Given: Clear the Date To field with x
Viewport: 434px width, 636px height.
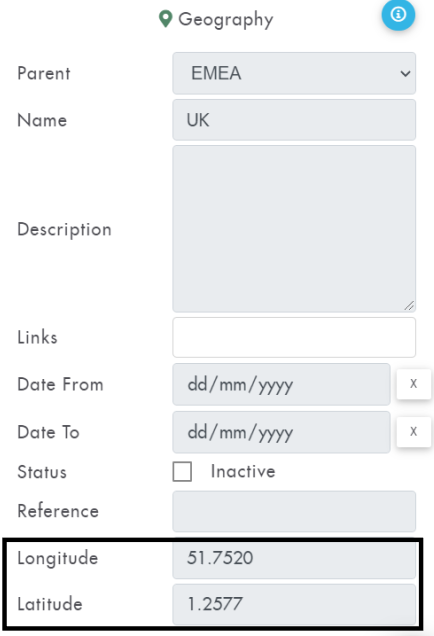Looking at the screenshot, I should 413,432.
